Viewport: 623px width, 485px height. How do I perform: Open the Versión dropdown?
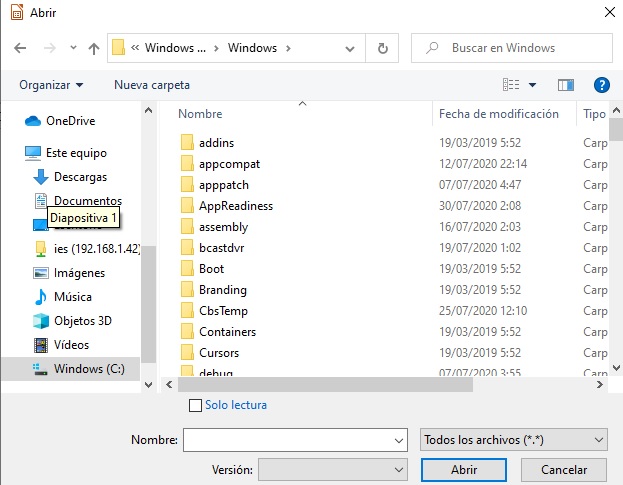click(333, 470)
